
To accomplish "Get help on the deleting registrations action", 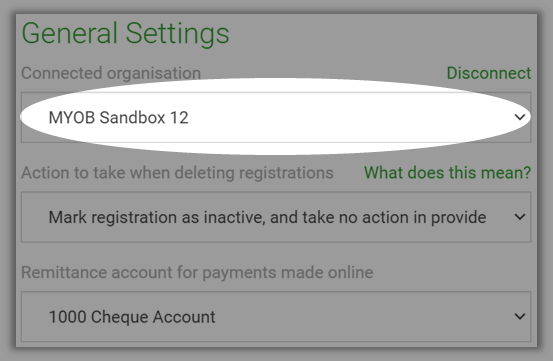I will pyautogui.click(x=447, y=173).
